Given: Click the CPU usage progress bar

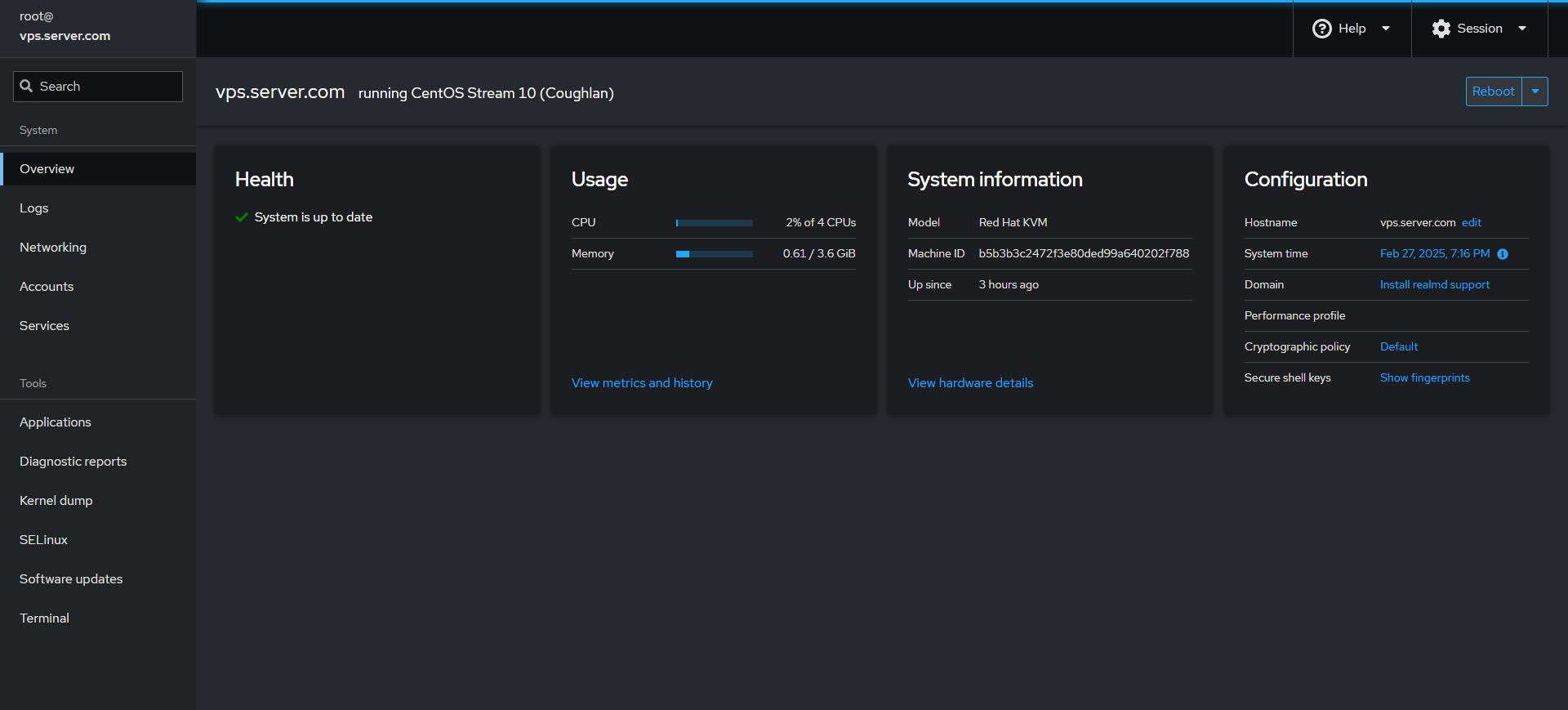Looking at the screenshot, I should point(715,223).
